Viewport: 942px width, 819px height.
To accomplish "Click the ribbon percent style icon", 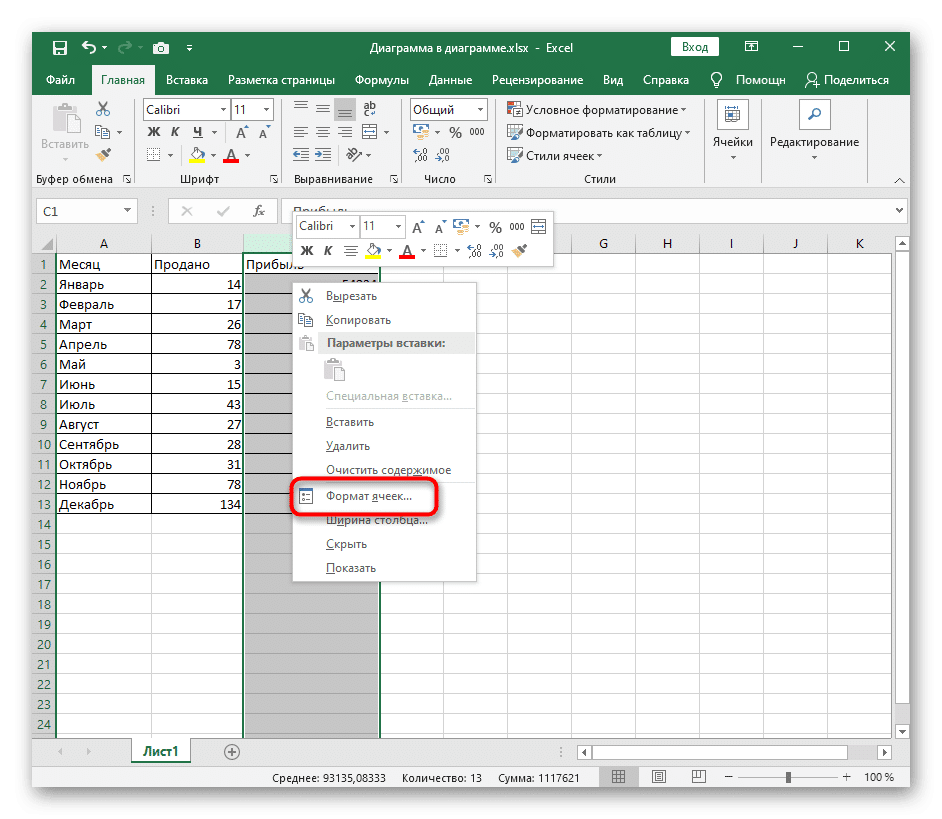I will (x=454, y=132).
